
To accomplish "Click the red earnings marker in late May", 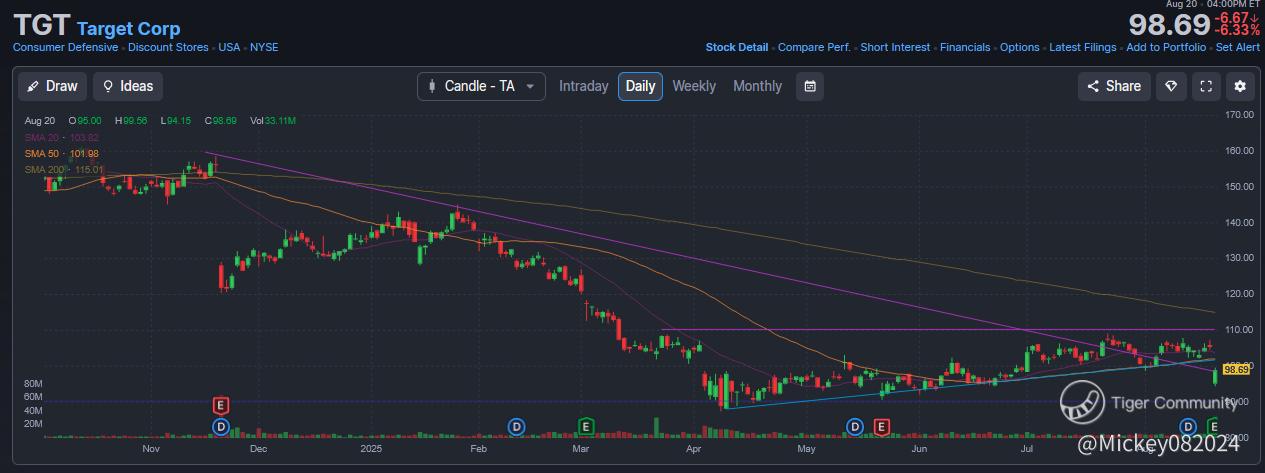I will click(882, 427).
